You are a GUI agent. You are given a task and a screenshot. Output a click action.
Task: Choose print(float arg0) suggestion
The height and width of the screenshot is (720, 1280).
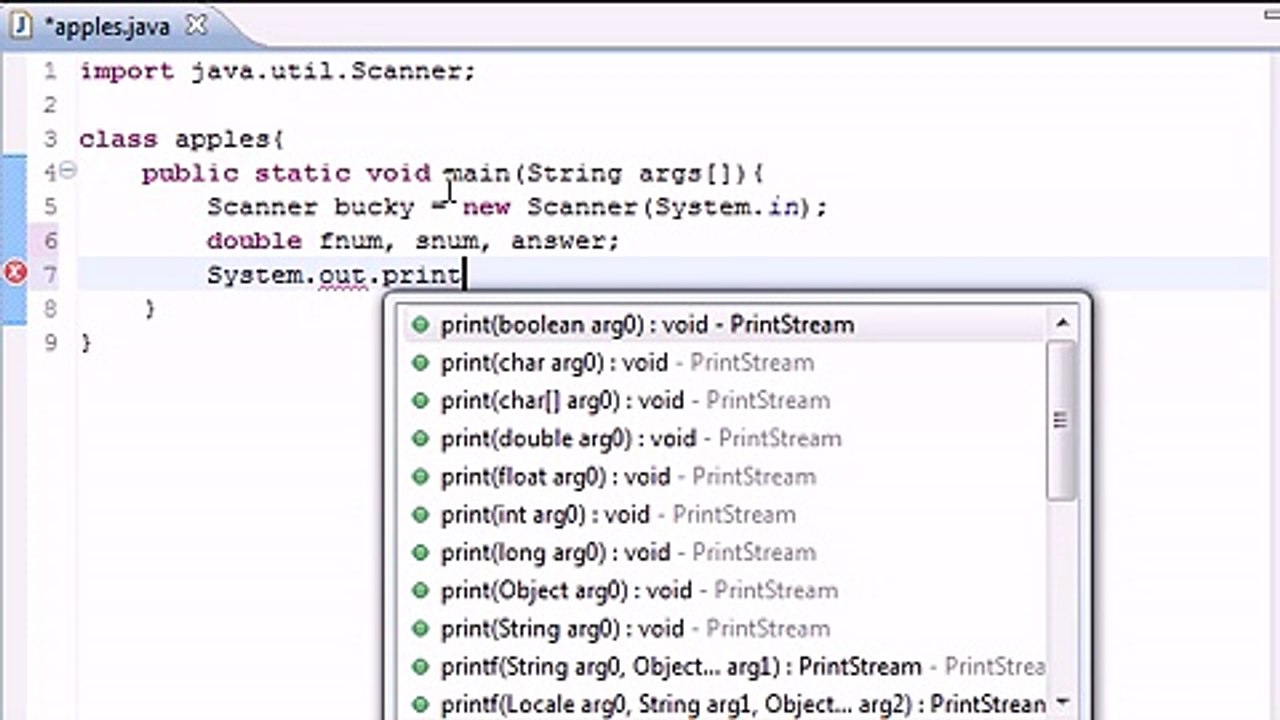coord(724,477)
